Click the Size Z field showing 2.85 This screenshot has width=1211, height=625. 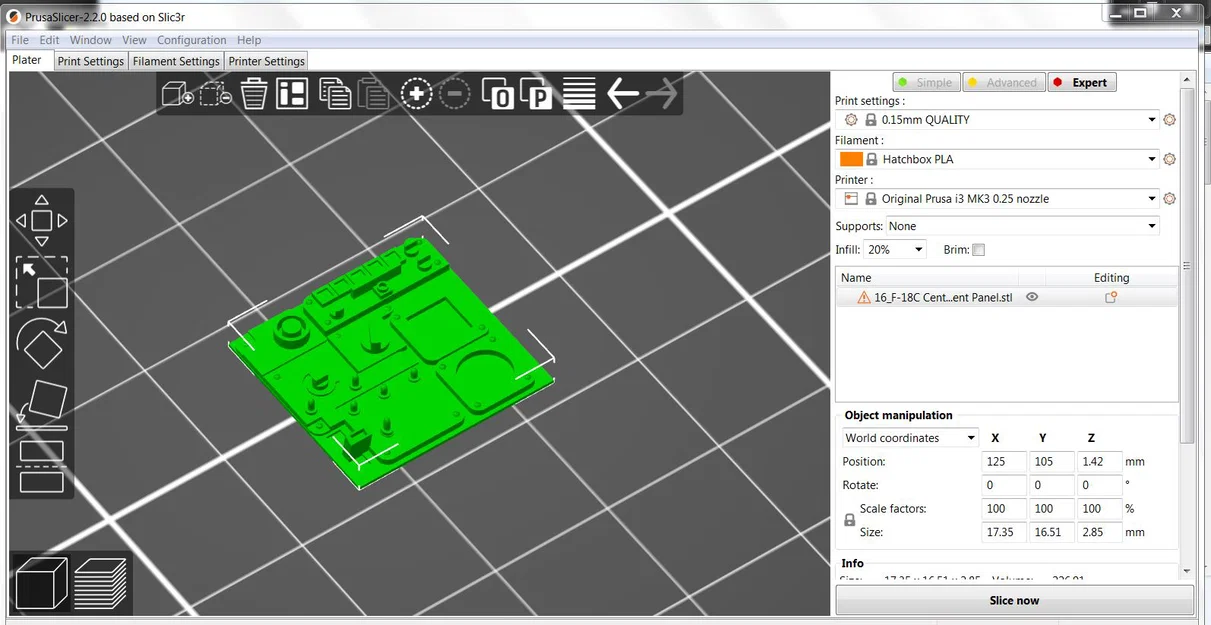click(x=1100, y=532)
